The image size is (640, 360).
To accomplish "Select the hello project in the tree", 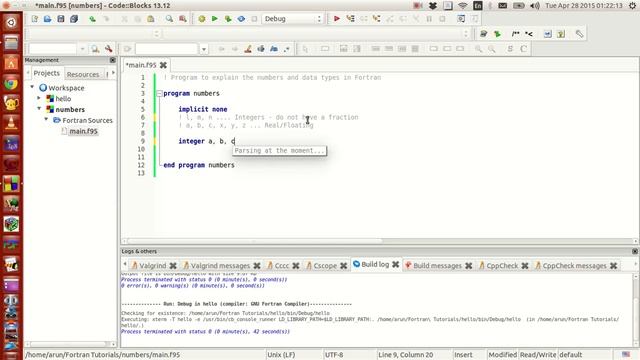I will pyautogui.click(x=63, y=99).
